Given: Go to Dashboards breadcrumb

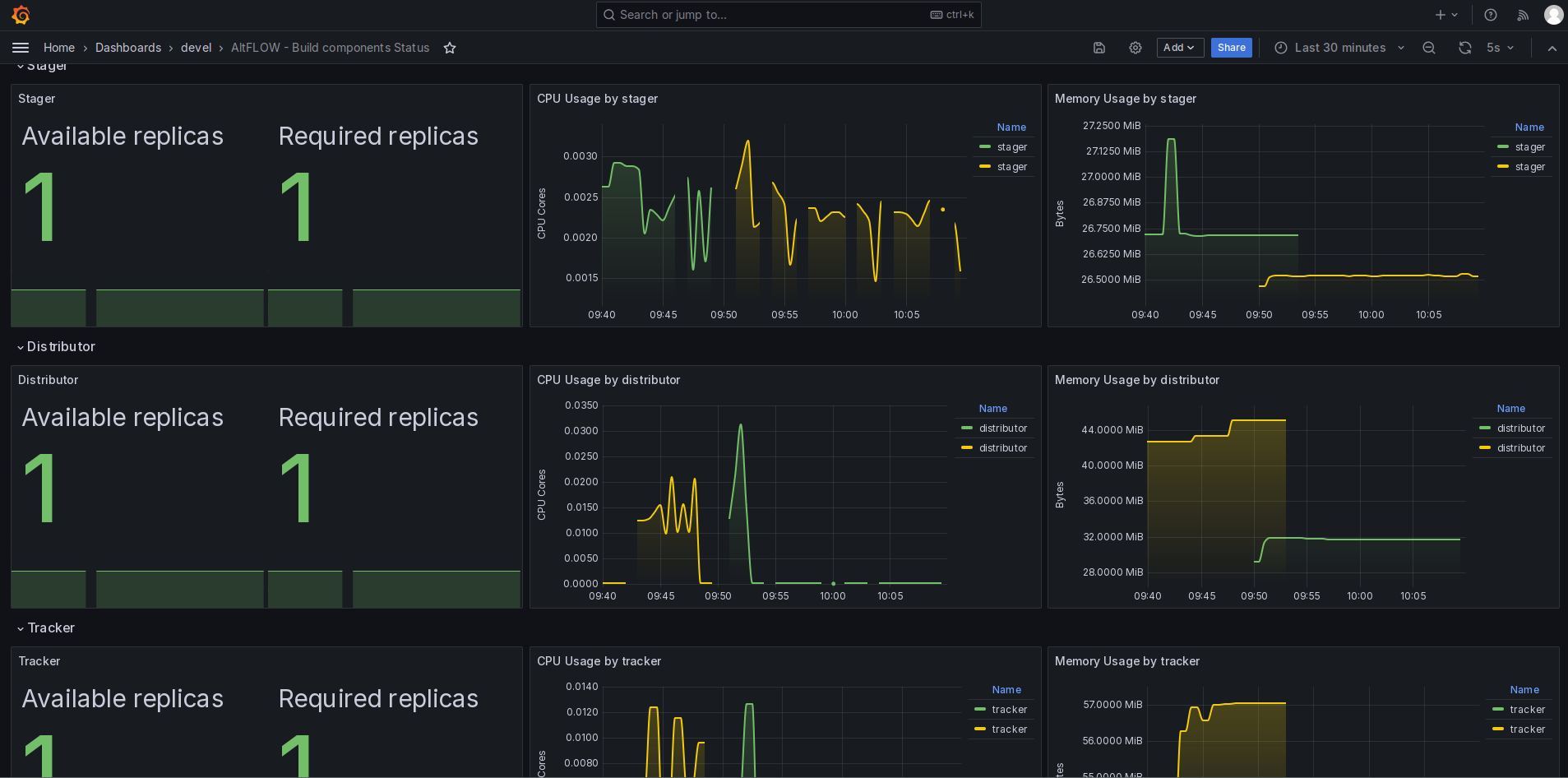Looking at the screenshot, I should coord(128,48).
